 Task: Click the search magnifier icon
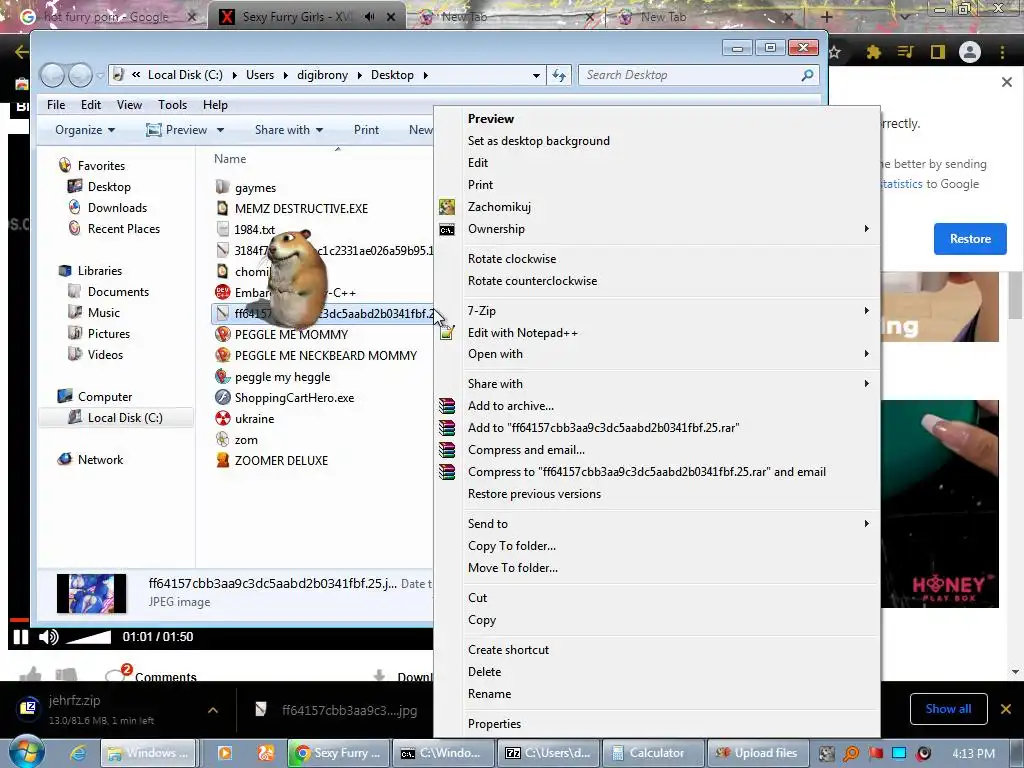(807, 75)
